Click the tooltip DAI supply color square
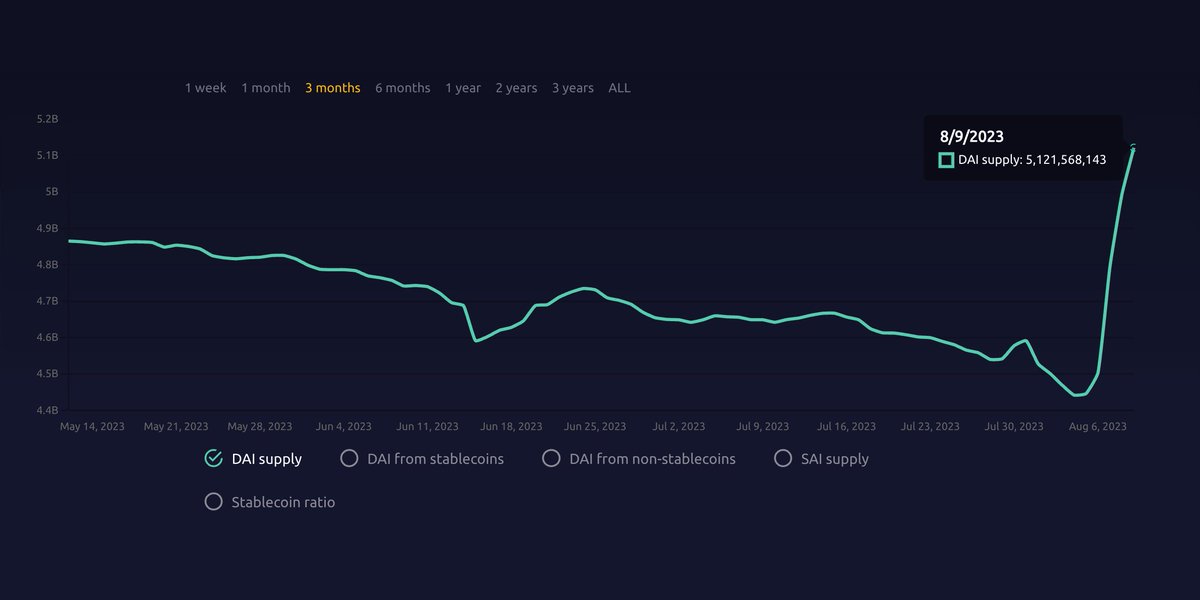1200x600 pixels. click(946, 160)
